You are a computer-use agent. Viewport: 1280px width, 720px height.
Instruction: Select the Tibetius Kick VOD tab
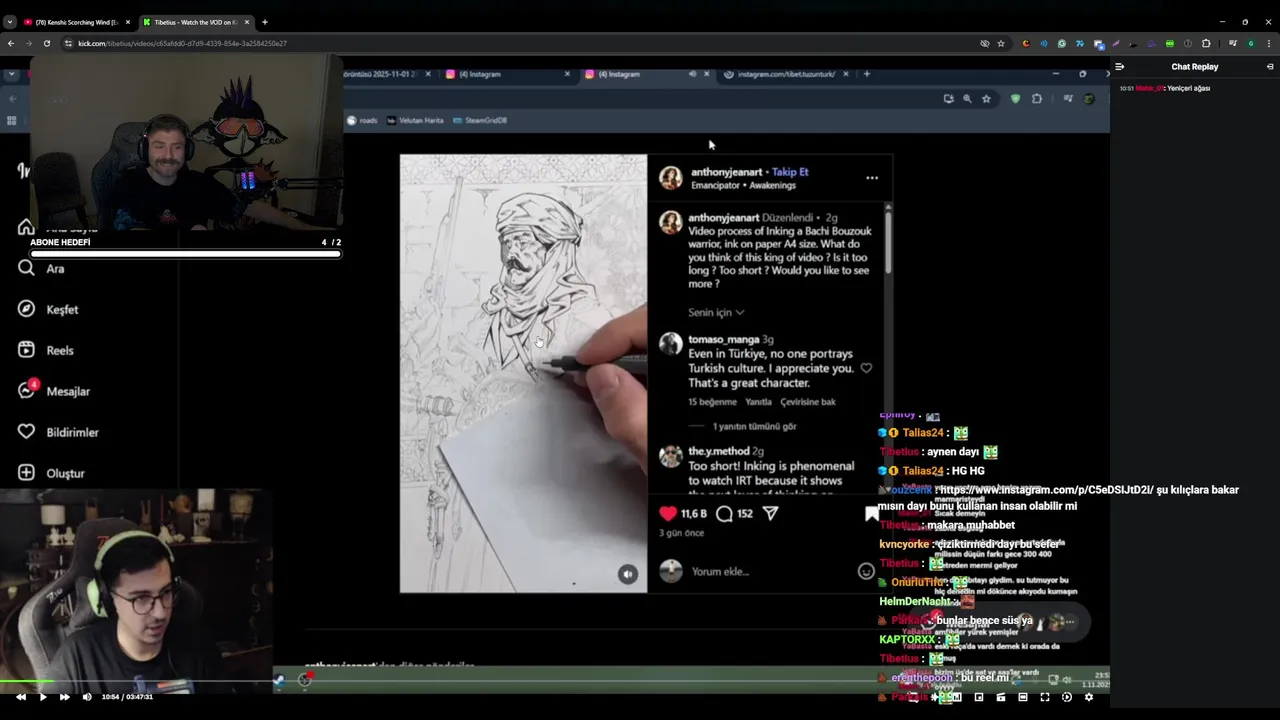coord(195,22)
